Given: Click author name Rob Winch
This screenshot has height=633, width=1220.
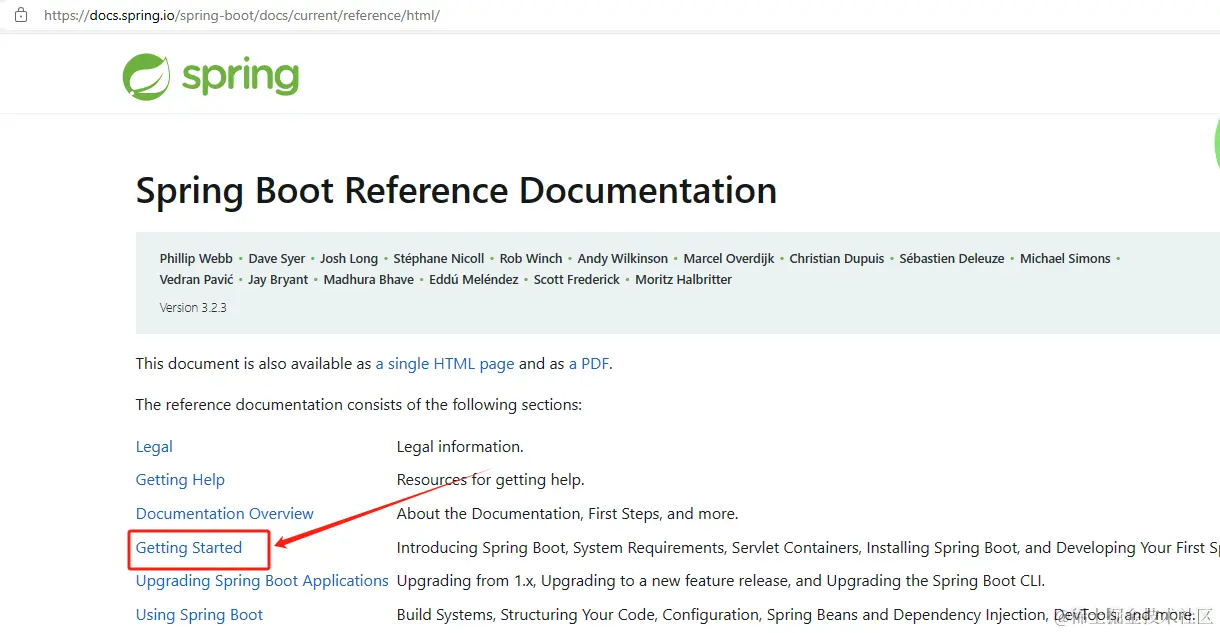Looking at the screenshot, I should tap(531, 258).
